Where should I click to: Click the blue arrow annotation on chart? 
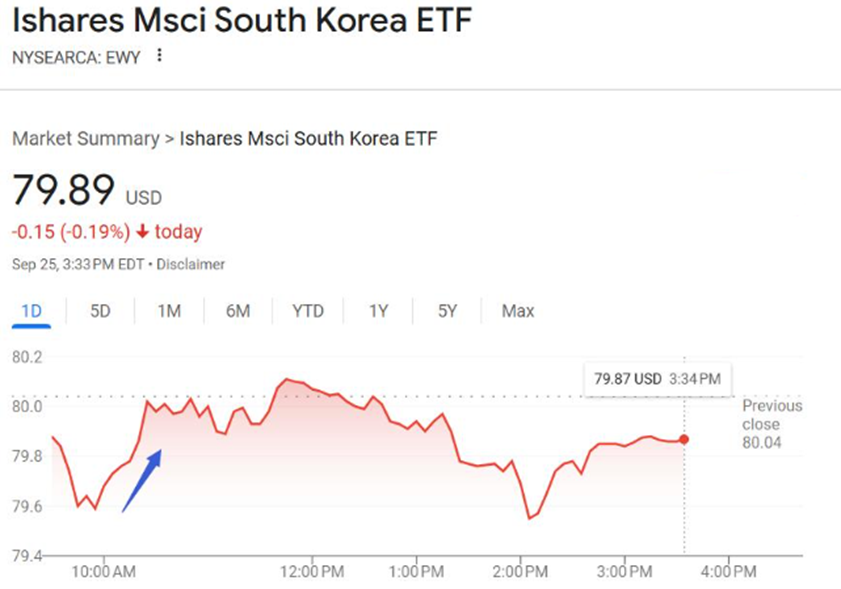141,481
